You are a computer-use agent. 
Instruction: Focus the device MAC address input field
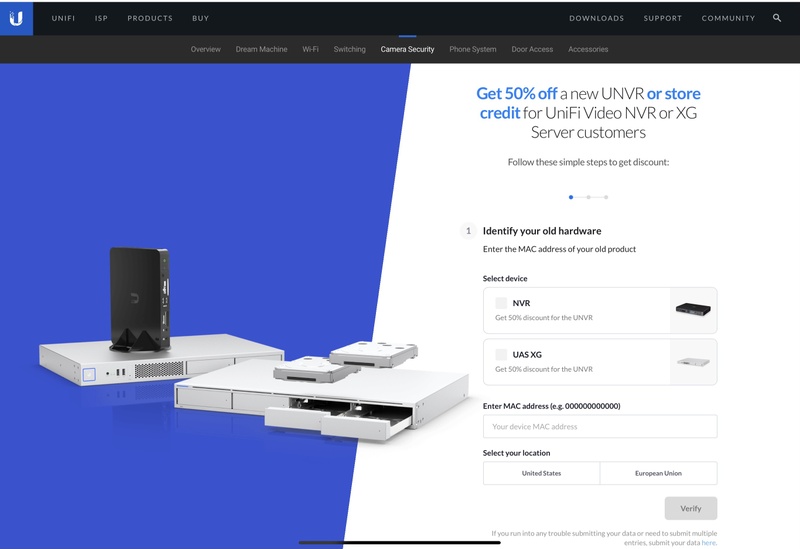point(600,427)
